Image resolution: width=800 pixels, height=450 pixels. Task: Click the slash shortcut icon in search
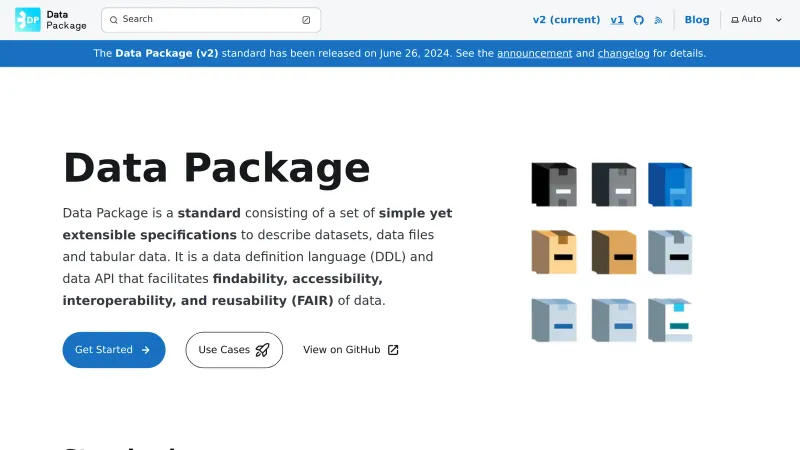306,20
